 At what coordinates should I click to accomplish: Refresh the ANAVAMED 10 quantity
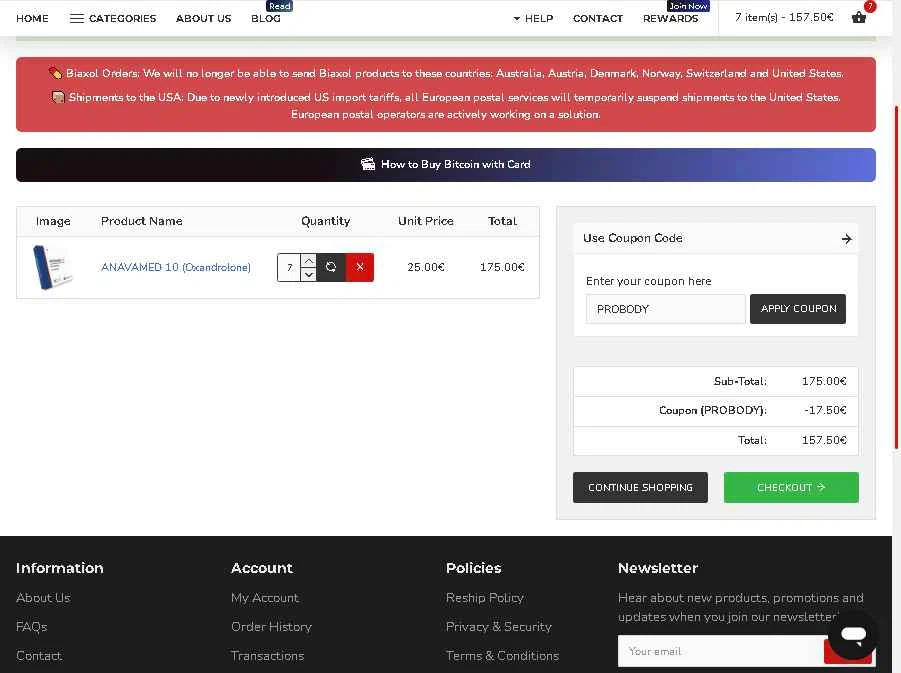(x=331, y=267)
